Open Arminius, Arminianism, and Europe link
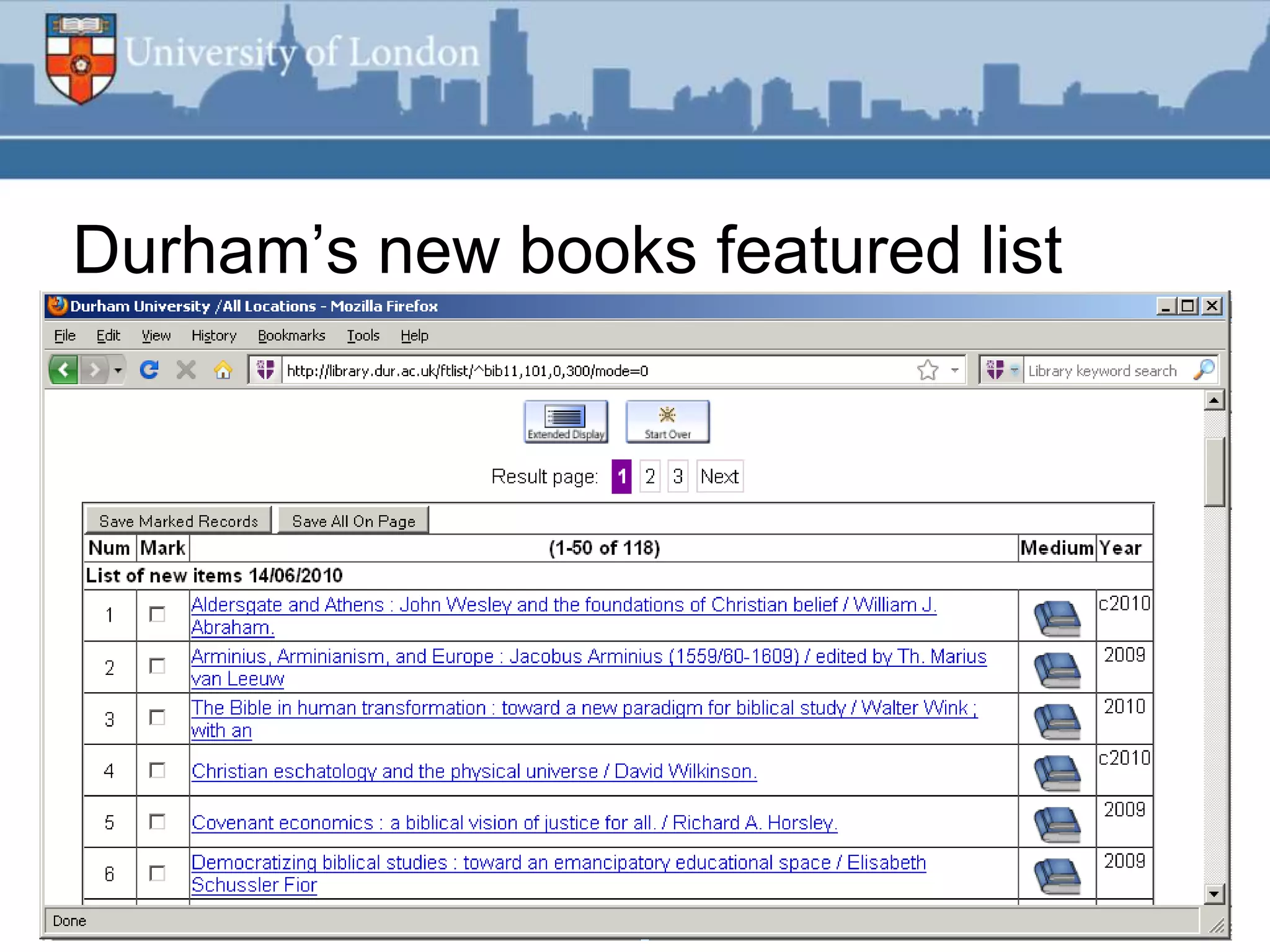Image resolution: width=1270 pixels, height=952 pixels. 588,667
